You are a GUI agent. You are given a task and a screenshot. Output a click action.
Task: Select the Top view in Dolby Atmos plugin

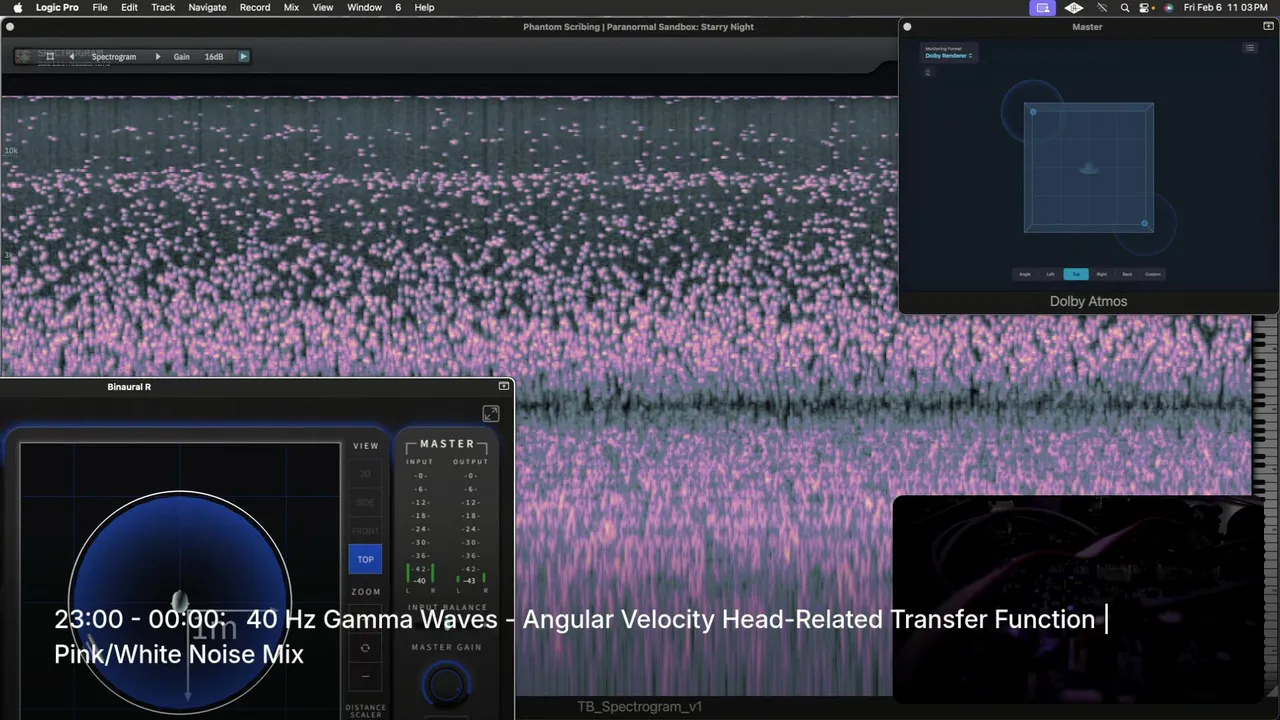pyautogui.click(x=1076, y=274)
